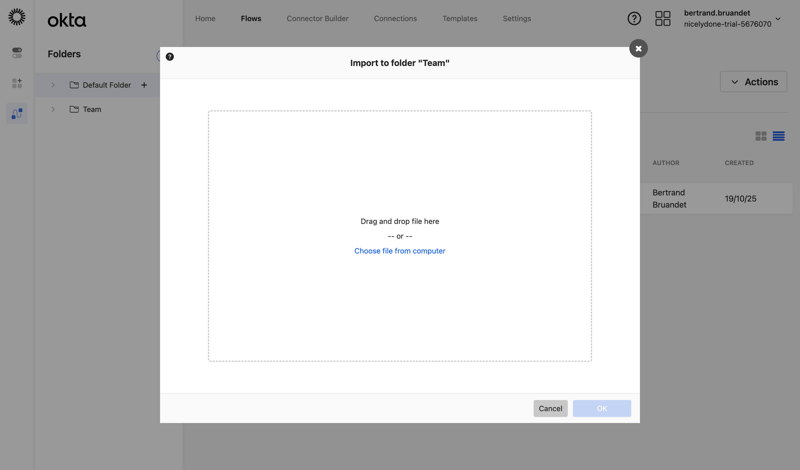Screen dimensions: 800x470
Task: Click the 19/10/25 created date cell
Action: coord(741,199)
